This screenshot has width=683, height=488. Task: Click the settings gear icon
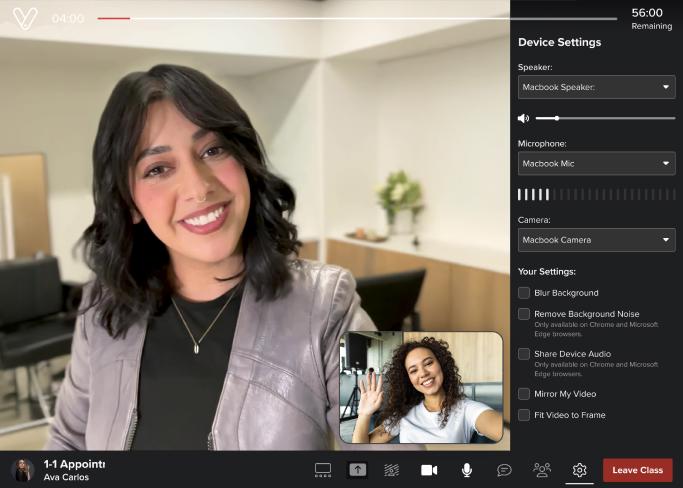579,470
